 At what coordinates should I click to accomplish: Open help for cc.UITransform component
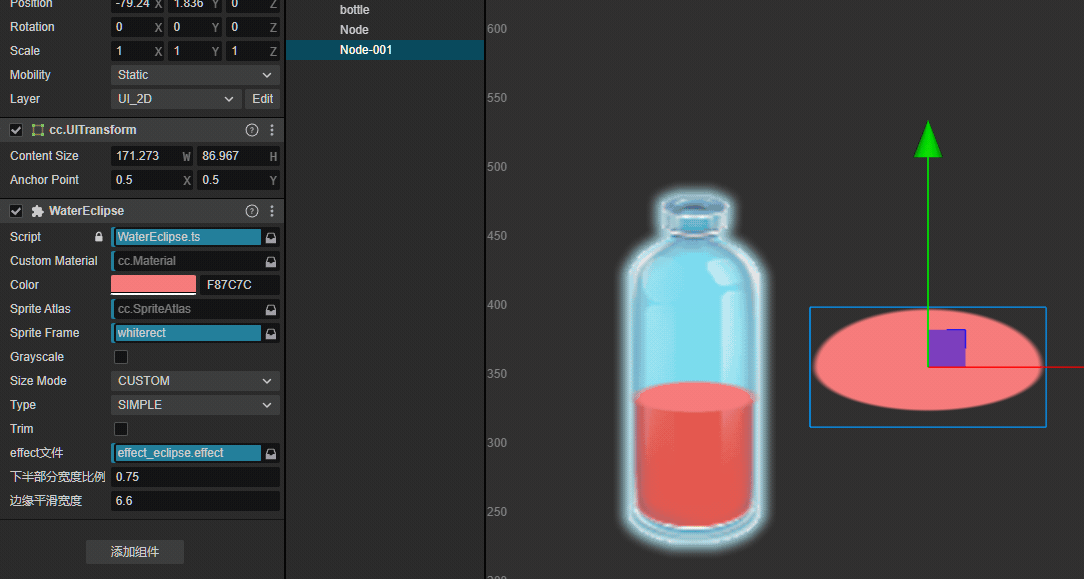[252, 130]
